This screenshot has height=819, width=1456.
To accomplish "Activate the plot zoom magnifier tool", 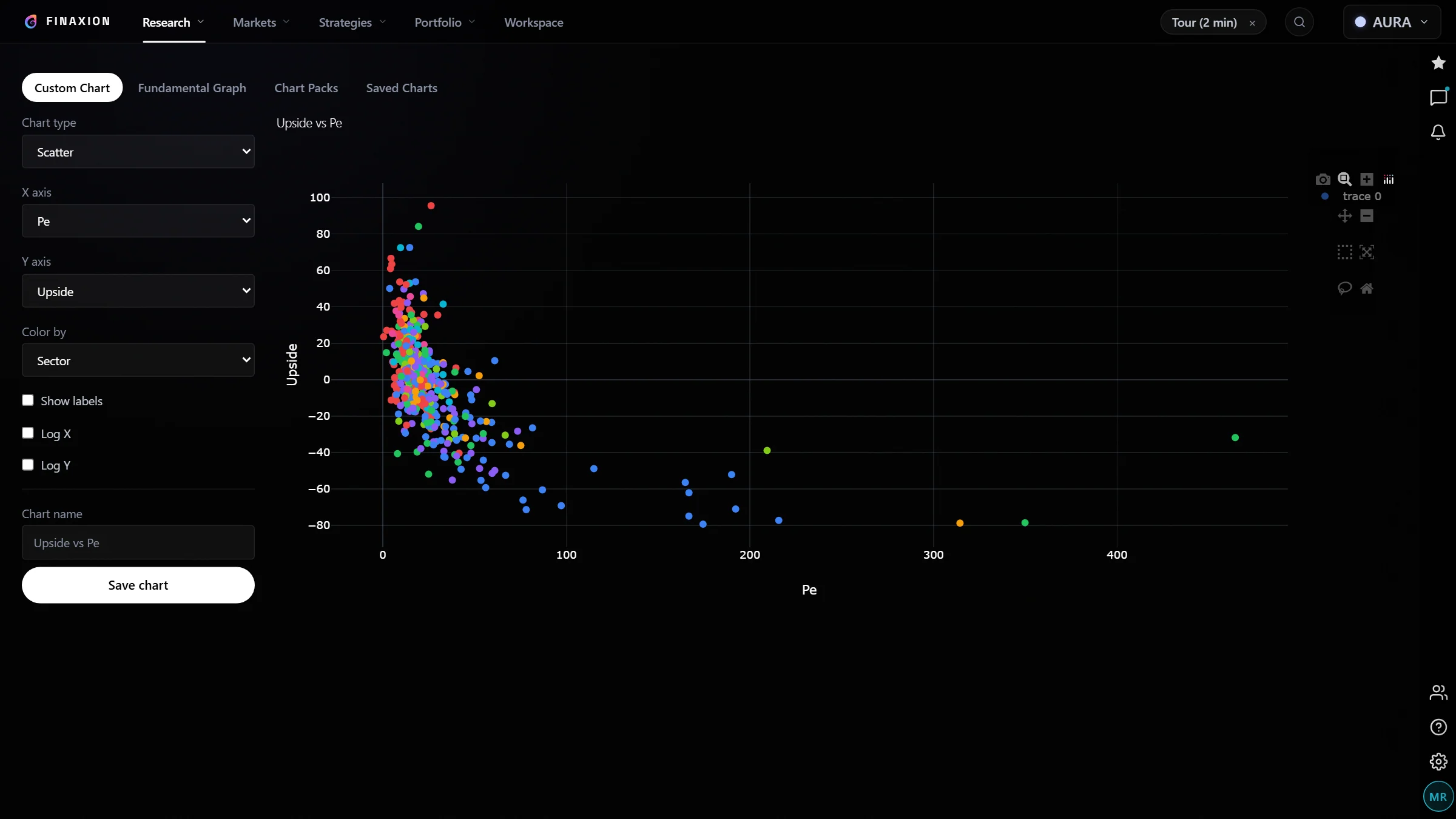I will [1344, 180].
